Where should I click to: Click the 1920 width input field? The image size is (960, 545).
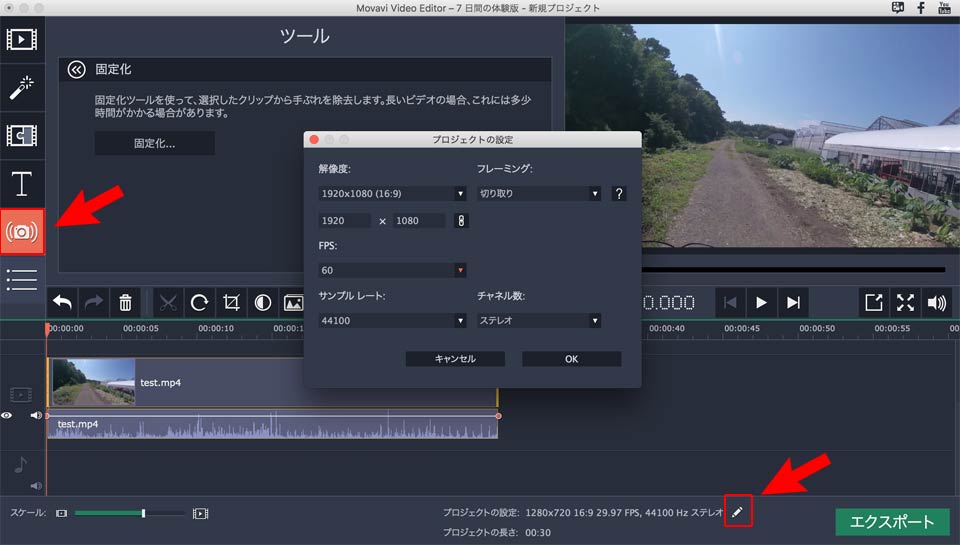[x=345, y=220]
